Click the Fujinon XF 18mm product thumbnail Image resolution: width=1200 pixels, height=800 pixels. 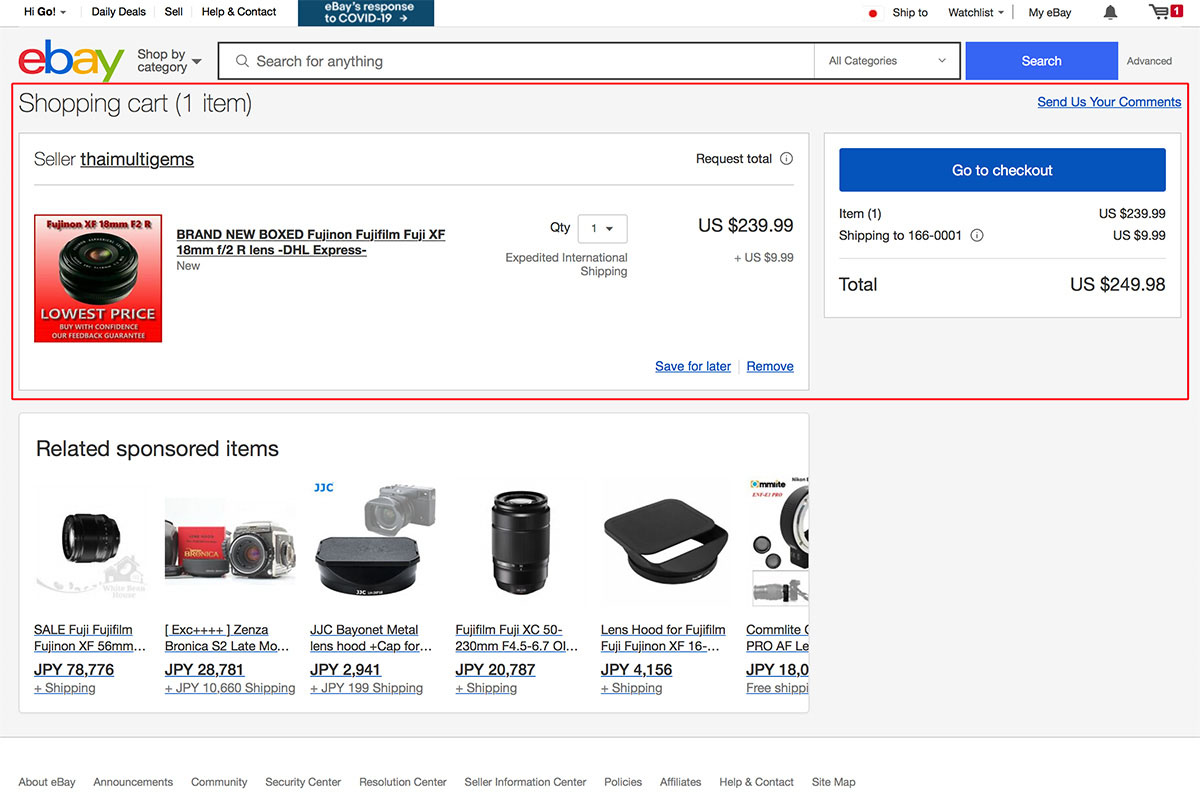click(98, 278)
